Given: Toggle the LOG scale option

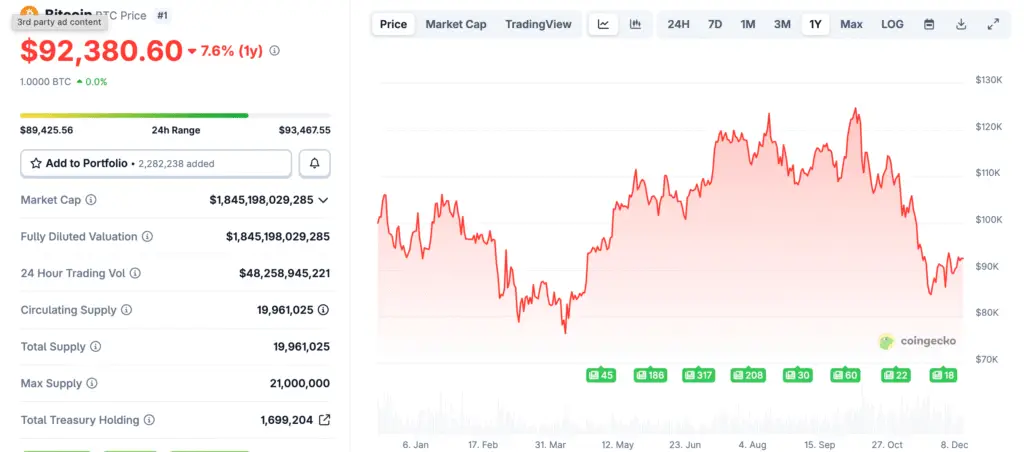Looking at the screenshot, I should (892, 24).
